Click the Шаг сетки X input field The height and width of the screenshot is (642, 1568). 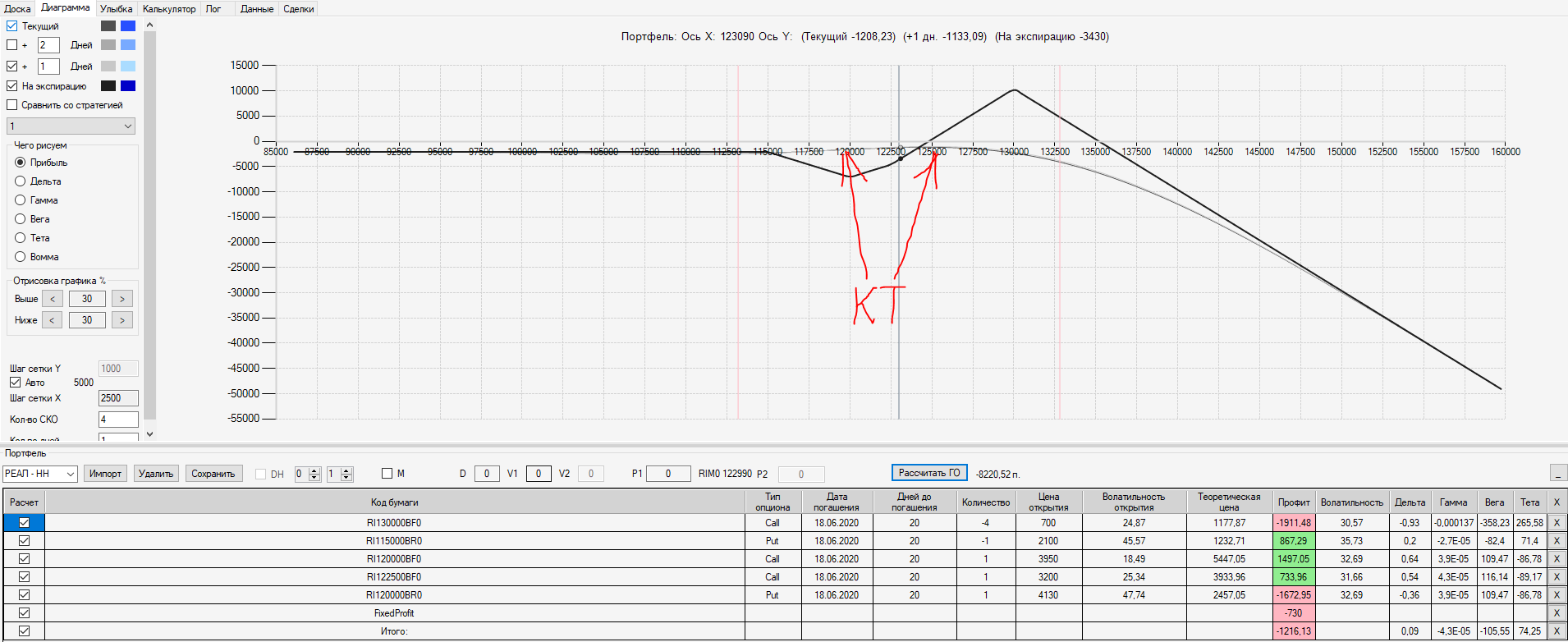(x=118, y=398)
